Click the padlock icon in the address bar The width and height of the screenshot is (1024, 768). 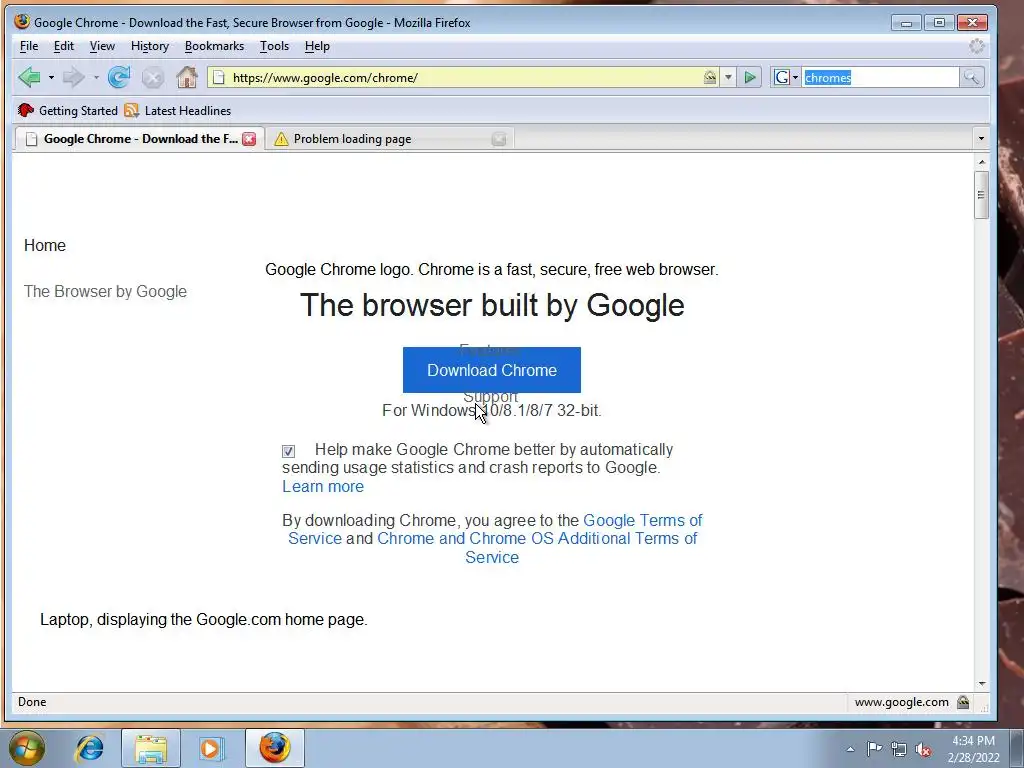pyautogui.click(x=710, y=77)
